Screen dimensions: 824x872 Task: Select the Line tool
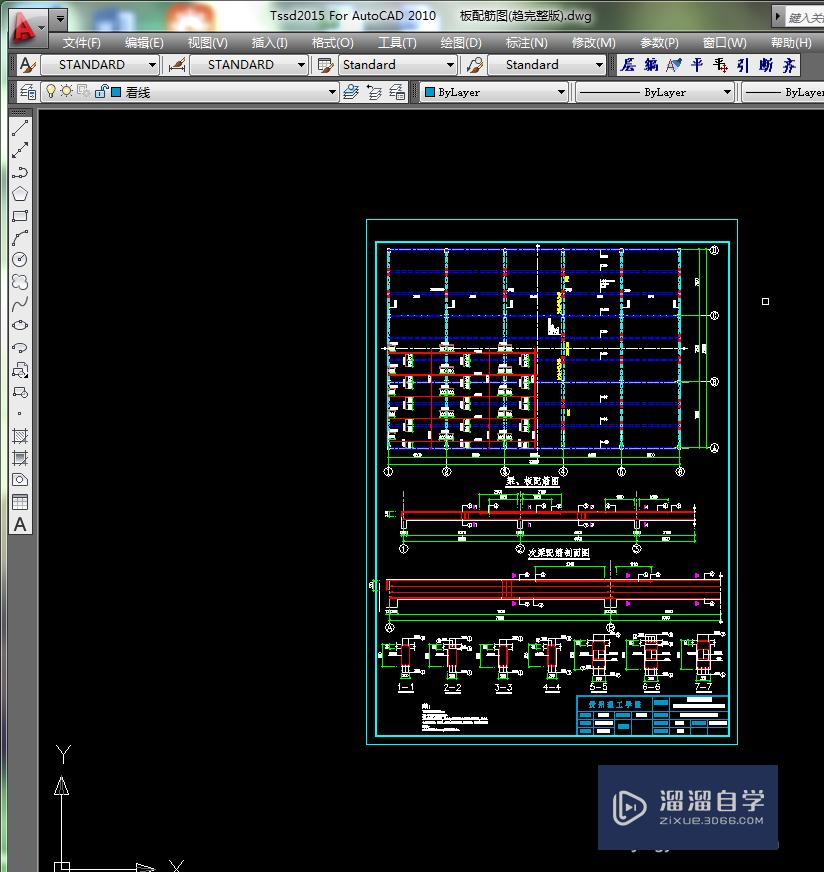(x=20, y=127)
